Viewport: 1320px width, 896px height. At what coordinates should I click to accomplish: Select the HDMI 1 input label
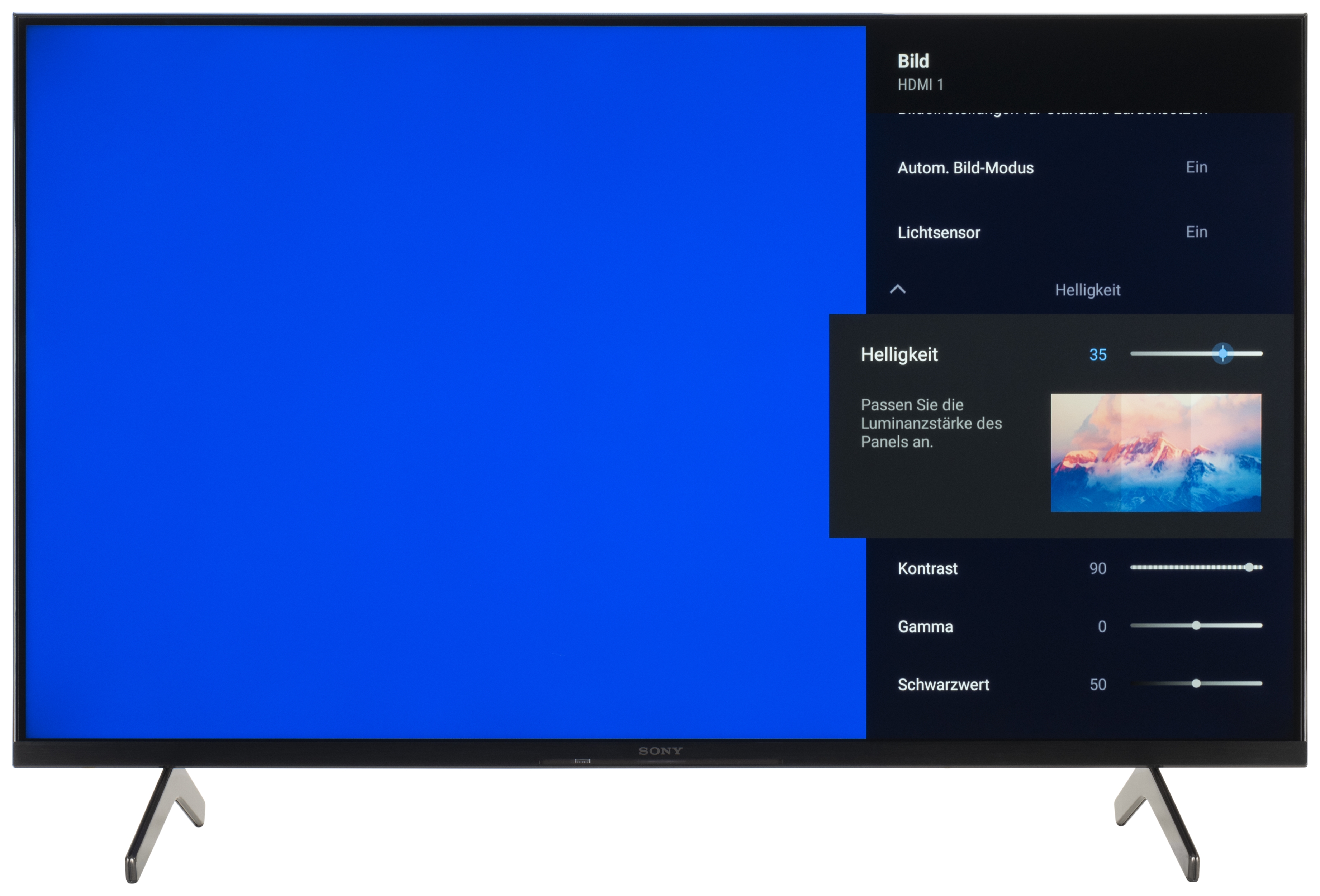[x=920, y=85]
